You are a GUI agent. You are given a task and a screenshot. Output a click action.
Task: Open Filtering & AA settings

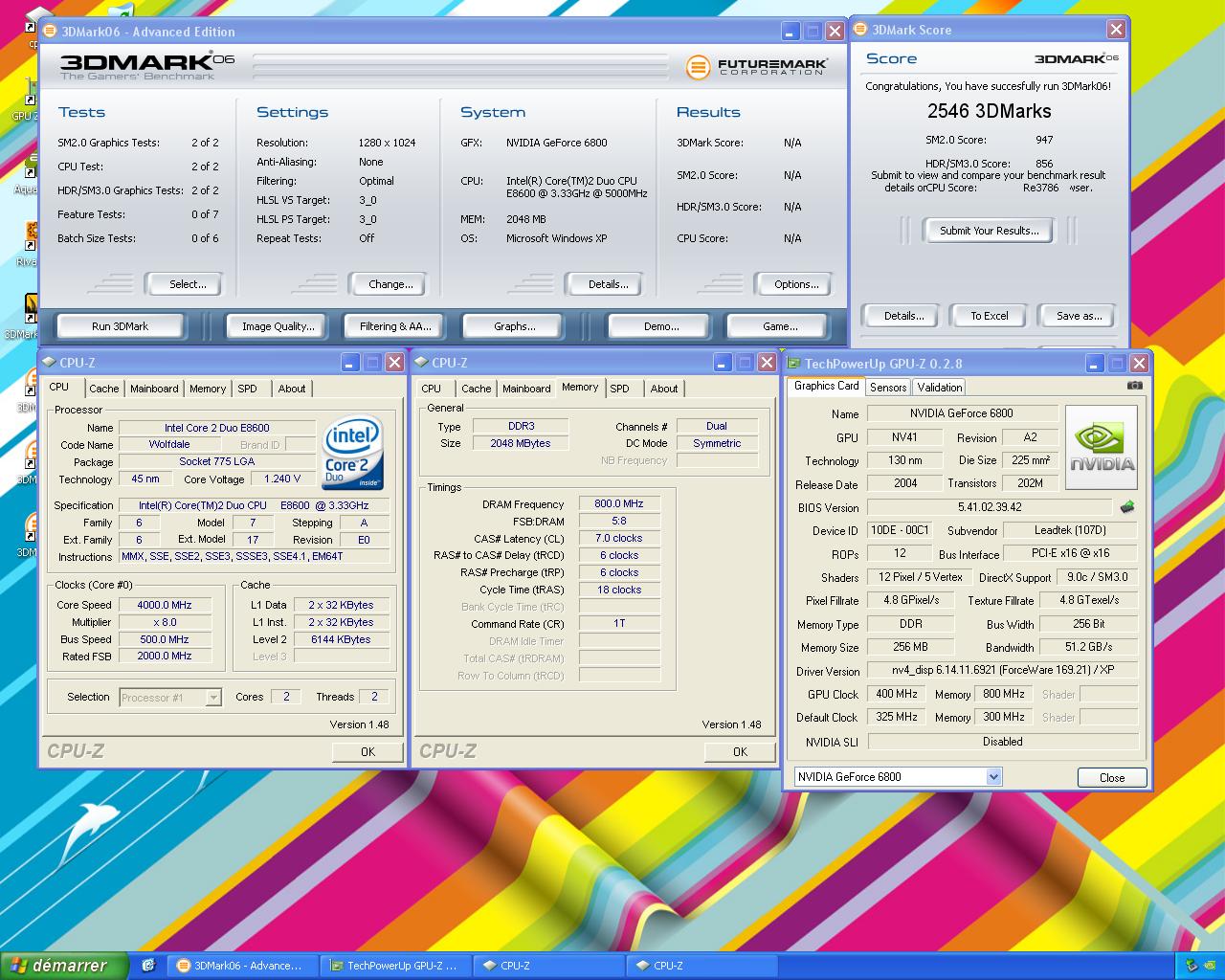point(395,326)
